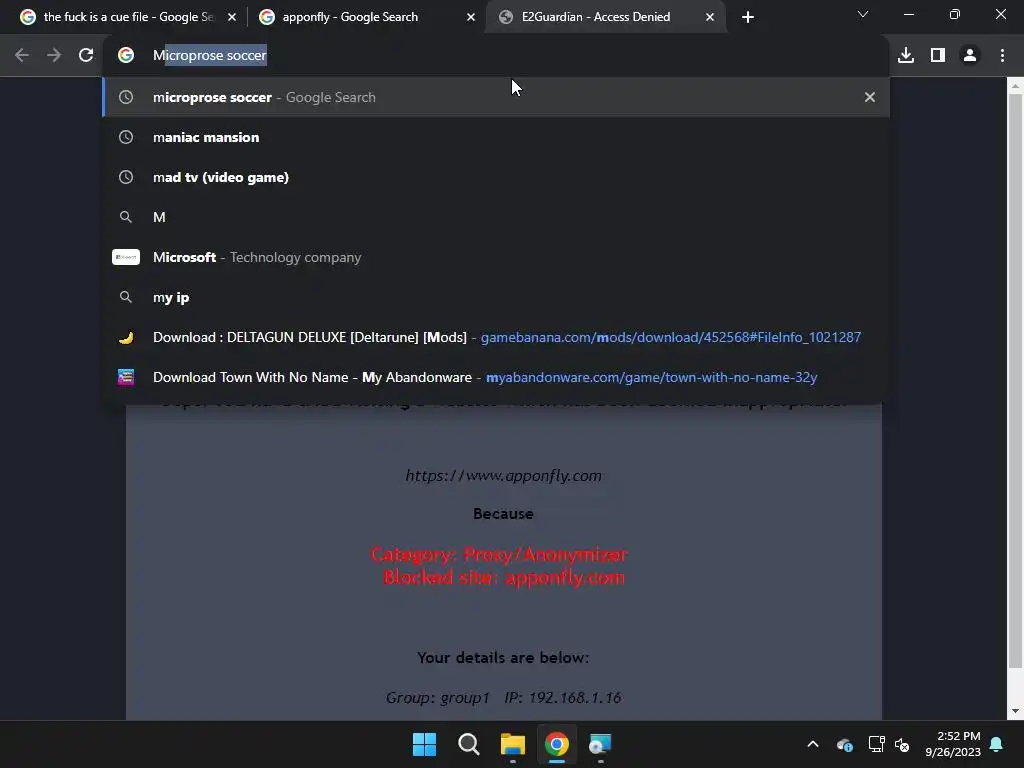The image size is (1024, 768).
Task: Open the profile avatar menu
Action: click(x=970, y=56)
